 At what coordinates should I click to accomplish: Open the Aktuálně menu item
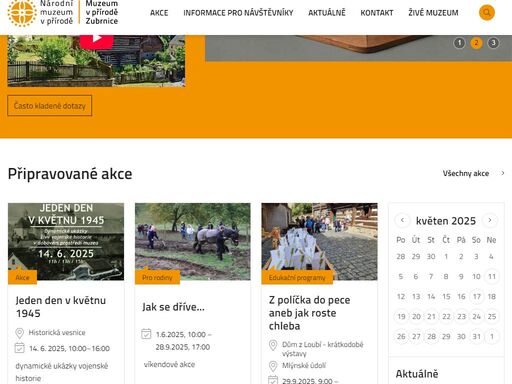(327, 13)
